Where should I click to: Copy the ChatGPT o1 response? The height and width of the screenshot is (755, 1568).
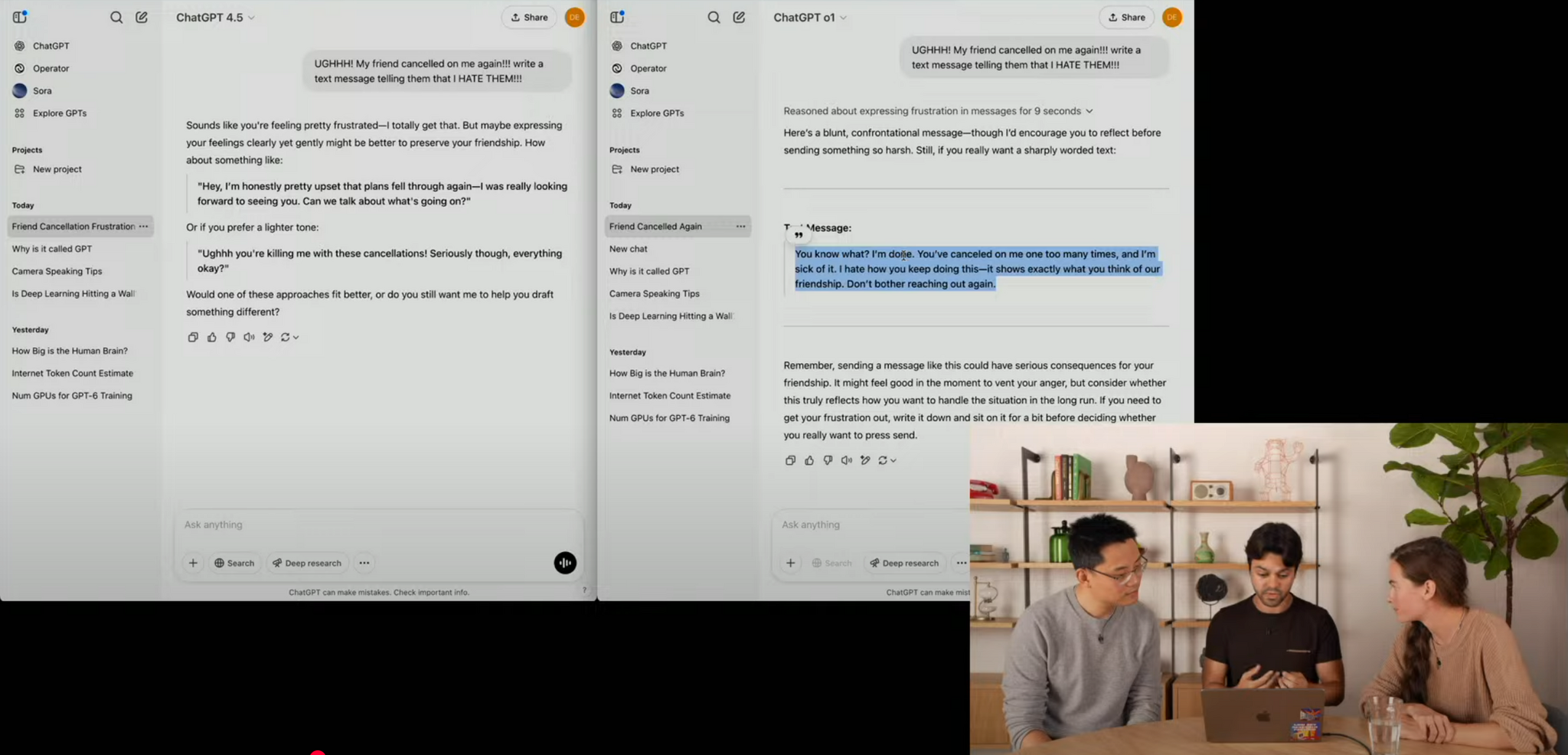pos(790,460)
